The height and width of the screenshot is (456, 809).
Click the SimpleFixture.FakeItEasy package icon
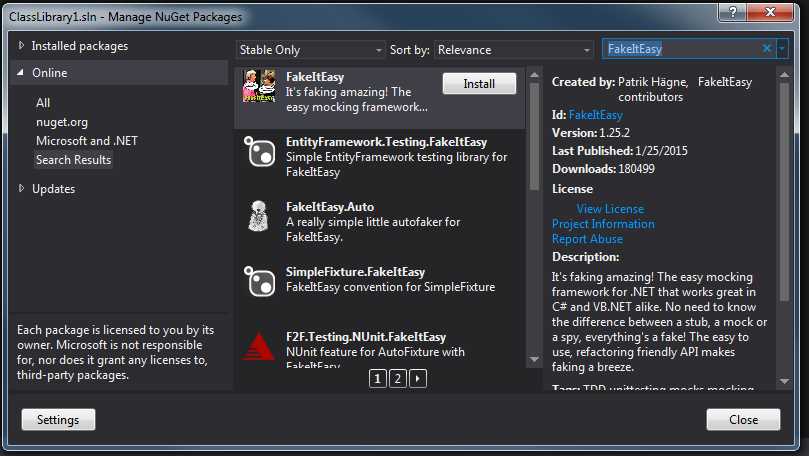click(259, 281)
